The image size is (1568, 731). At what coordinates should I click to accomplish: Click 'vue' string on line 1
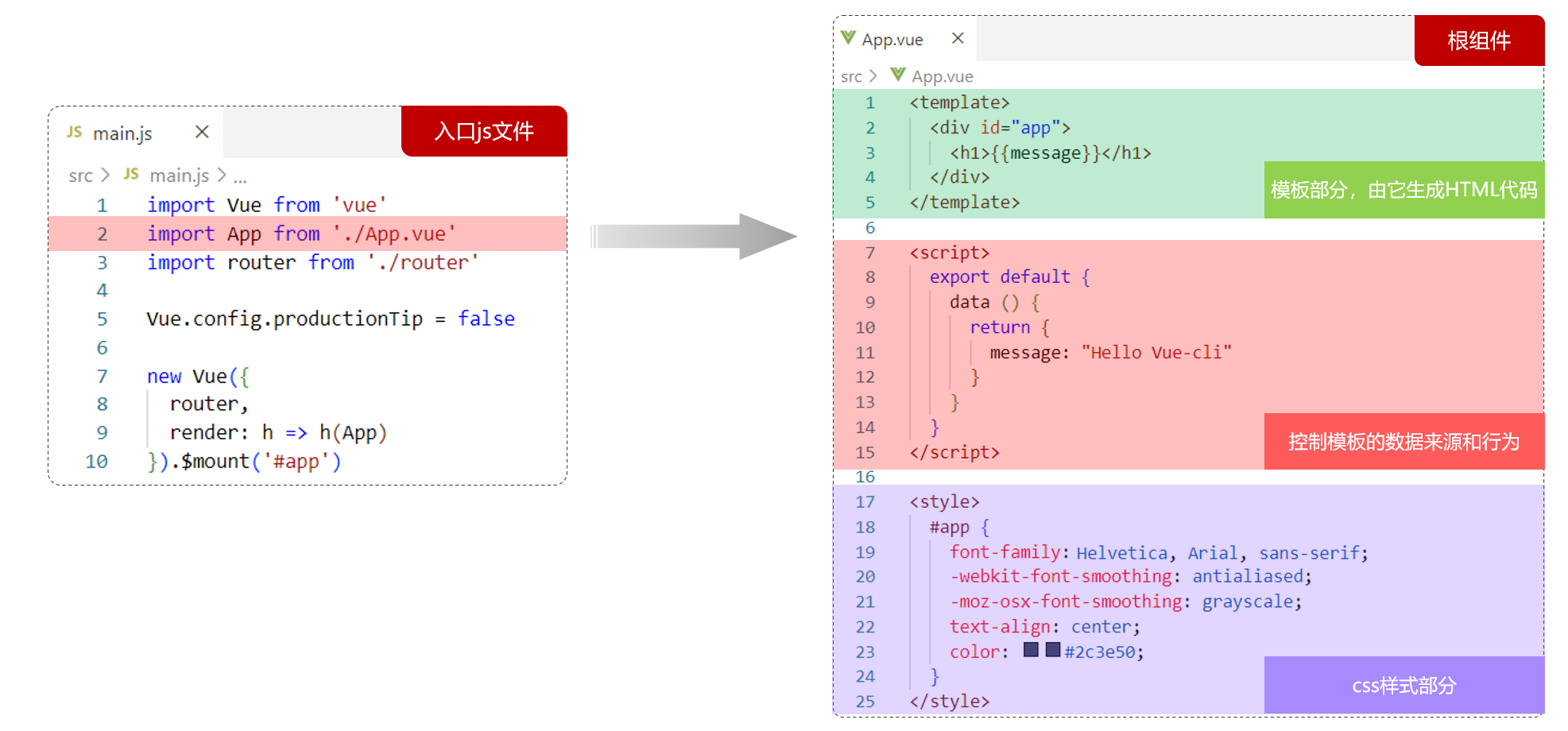[359, 205]
